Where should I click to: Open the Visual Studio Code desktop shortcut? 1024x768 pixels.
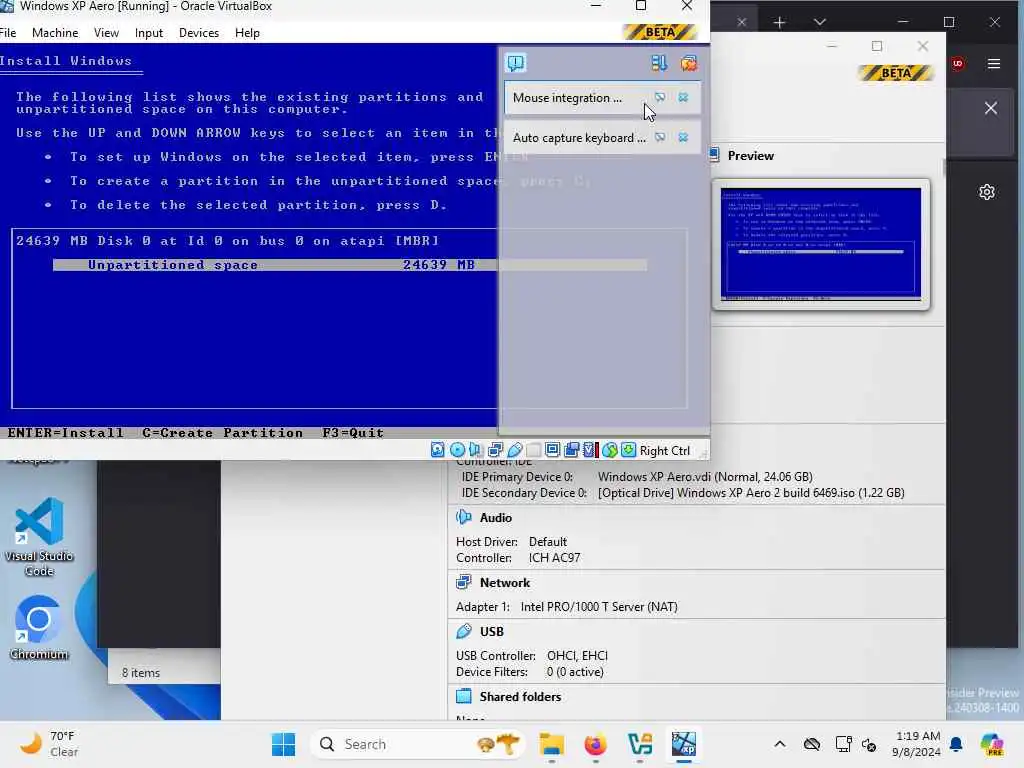(x=39, y=537)
